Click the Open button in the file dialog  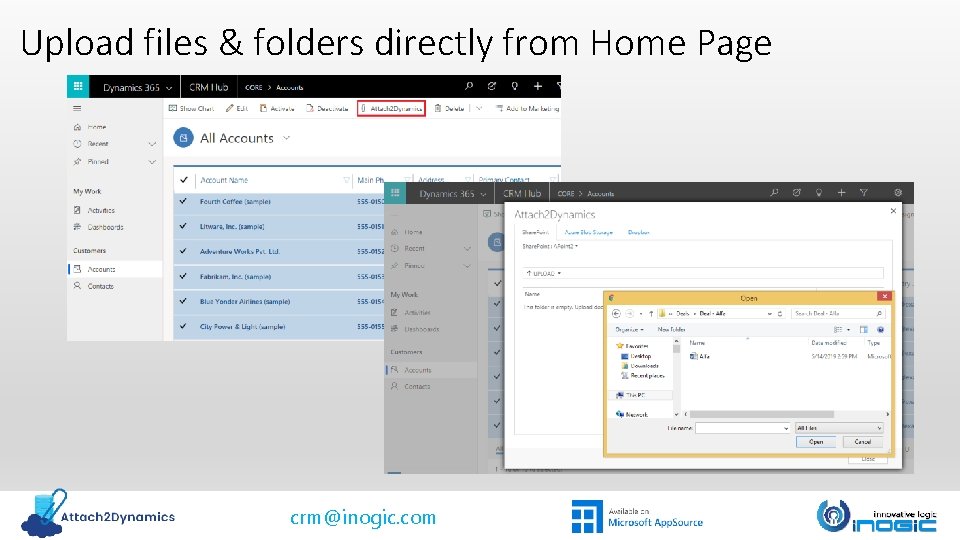[816, 441]
